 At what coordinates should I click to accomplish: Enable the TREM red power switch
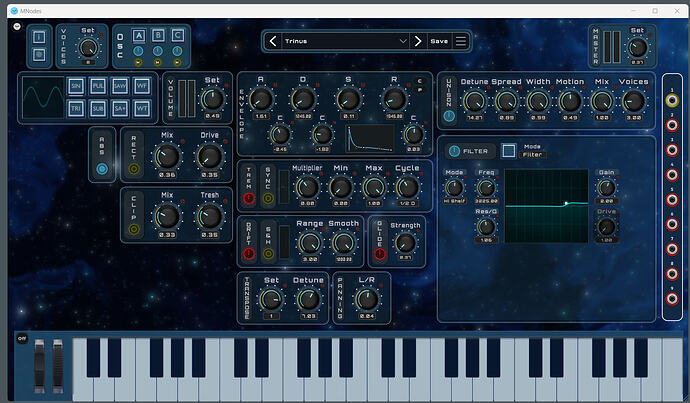(x=249, y=198)
